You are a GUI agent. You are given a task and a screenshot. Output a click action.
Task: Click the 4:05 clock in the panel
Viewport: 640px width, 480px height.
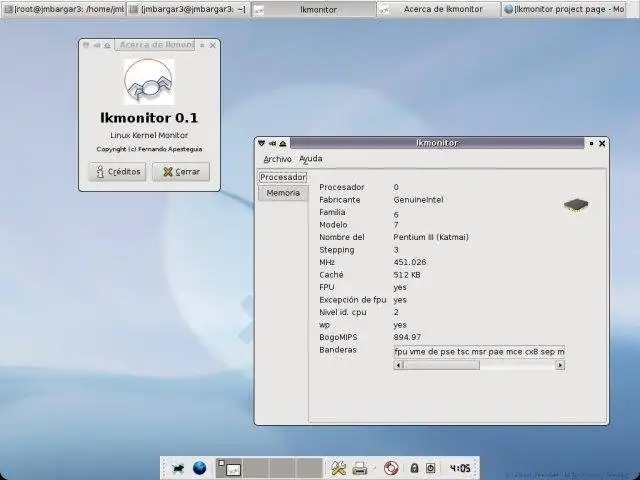[x=460, y=468]
